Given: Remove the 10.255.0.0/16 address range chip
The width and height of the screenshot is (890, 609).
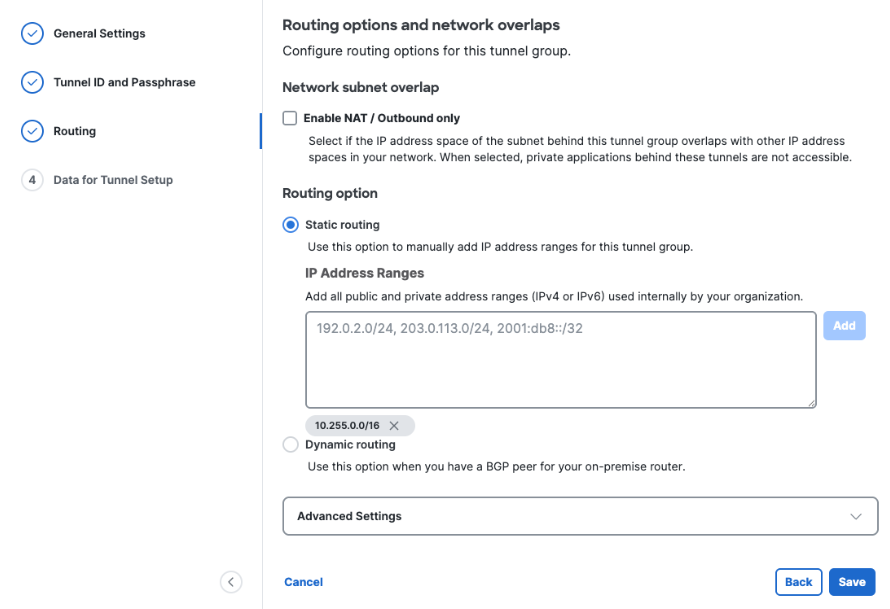Looking at the screenshot, I should (394, 426).
